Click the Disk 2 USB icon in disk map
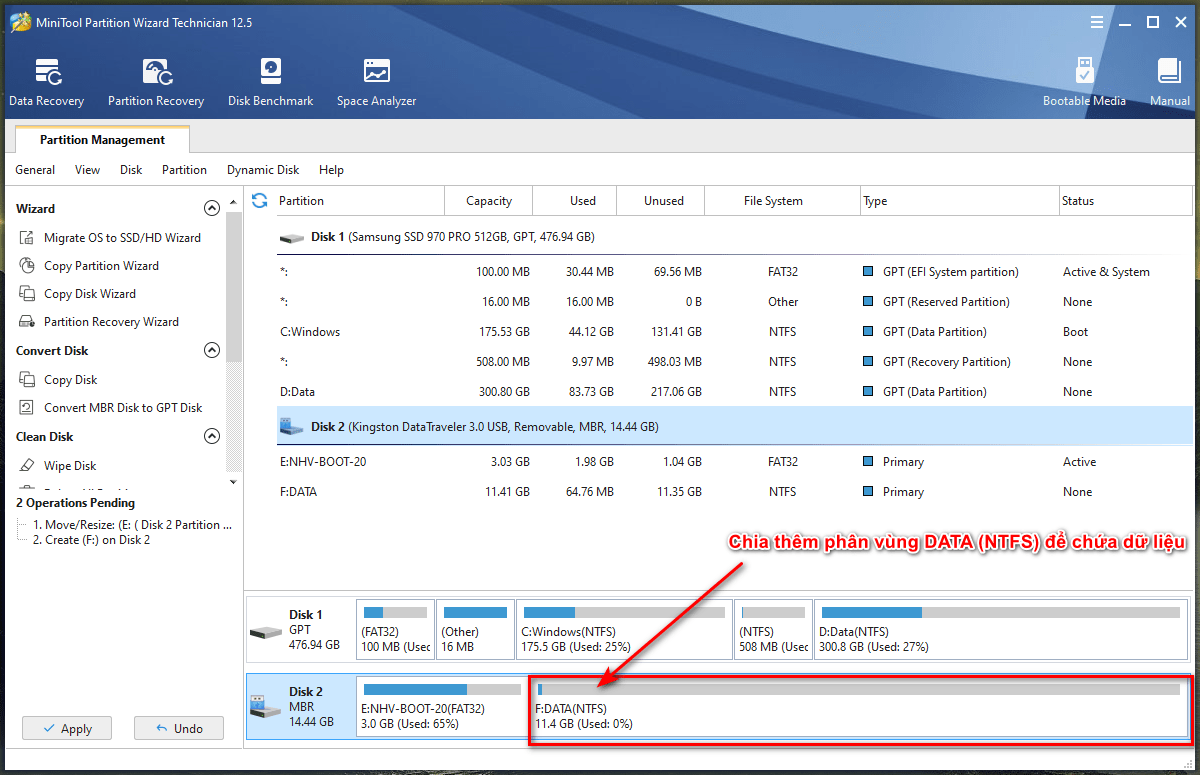The image size is (1200, 775). pyautogui.click(x=266, y=707)
